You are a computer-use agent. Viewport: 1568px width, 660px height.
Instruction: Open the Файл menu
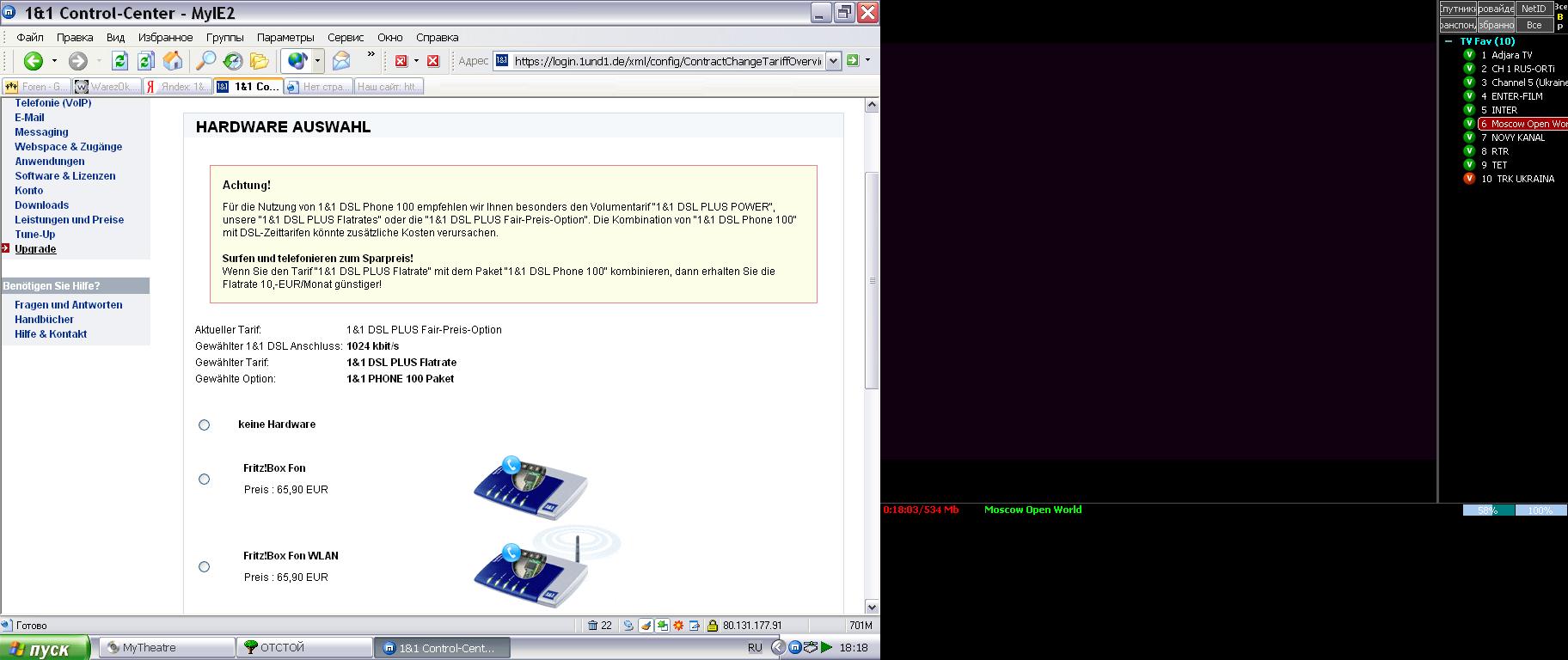click(x=30, y=37)
